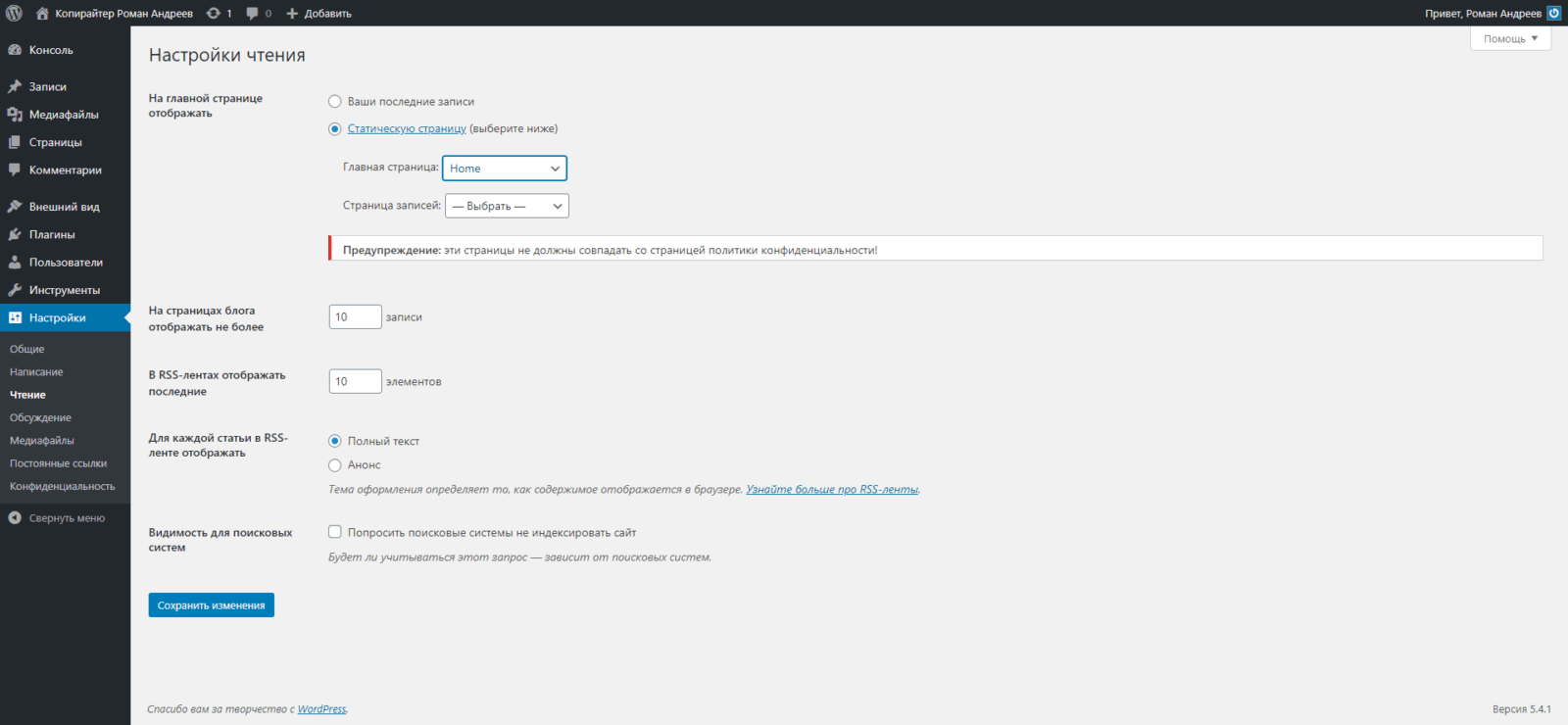Viewport: 1568px width, 725px height.
Task: Enable asking search engines not to index
Action: click(335, 532)
